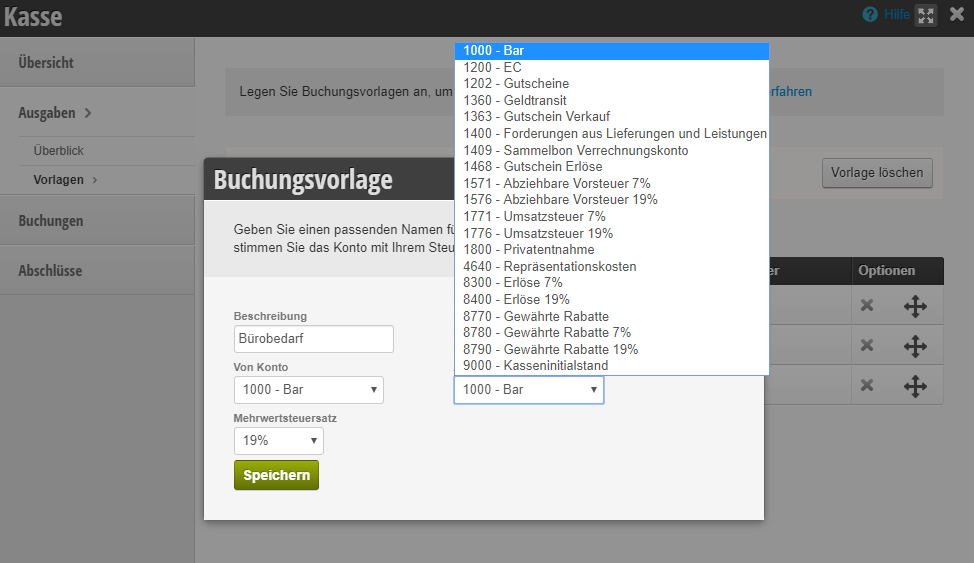Delete the third row with X icon

point(867,385)
